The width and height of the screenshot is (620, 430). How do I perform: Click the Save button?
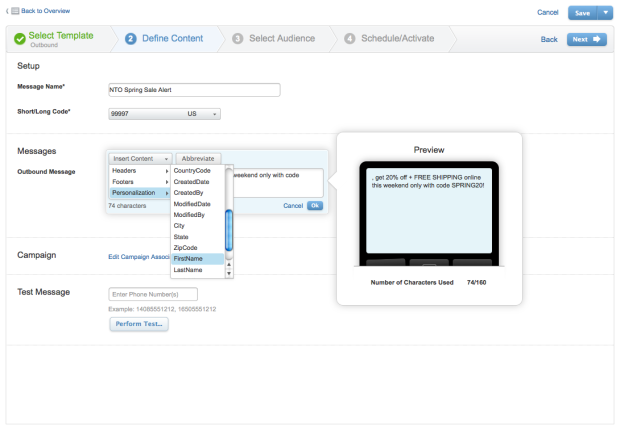(582, 13)
